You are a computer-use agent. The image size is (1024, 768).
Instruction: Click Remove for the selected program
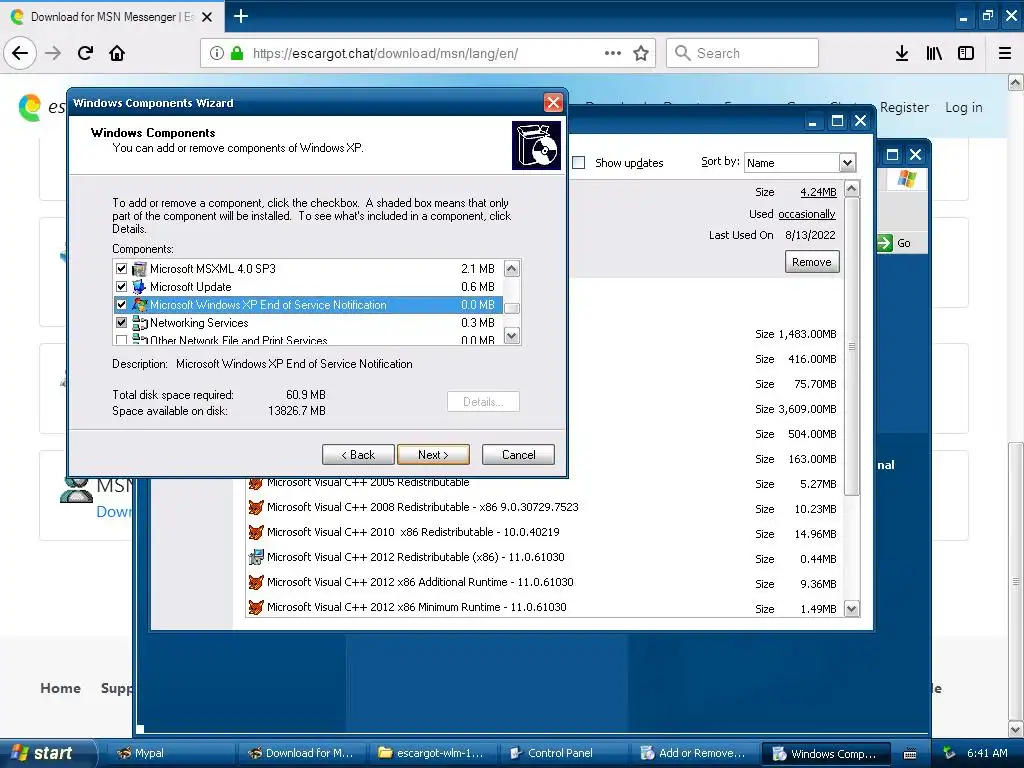(x=812, y=262)
